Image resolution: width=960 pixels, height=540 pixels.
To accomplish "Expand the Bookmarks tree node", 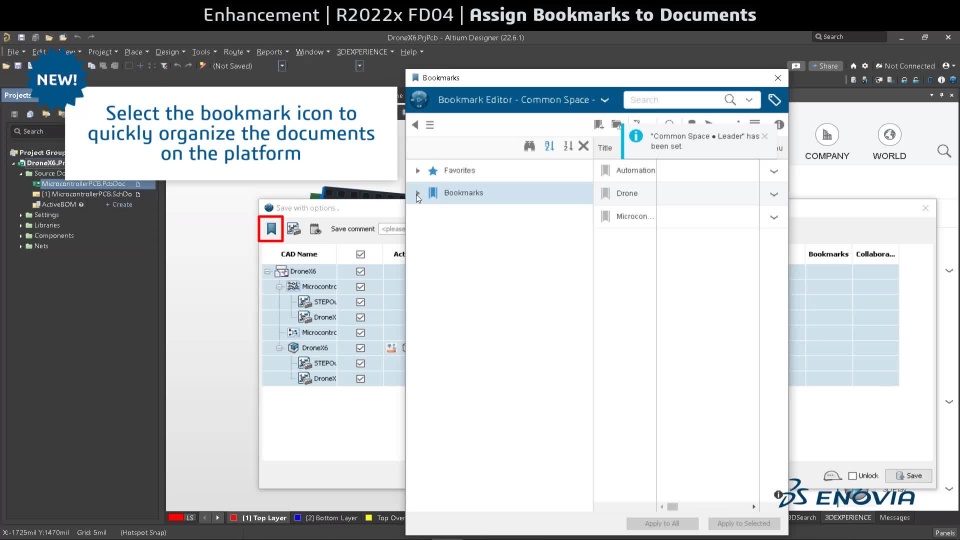I will click(418, 193).
